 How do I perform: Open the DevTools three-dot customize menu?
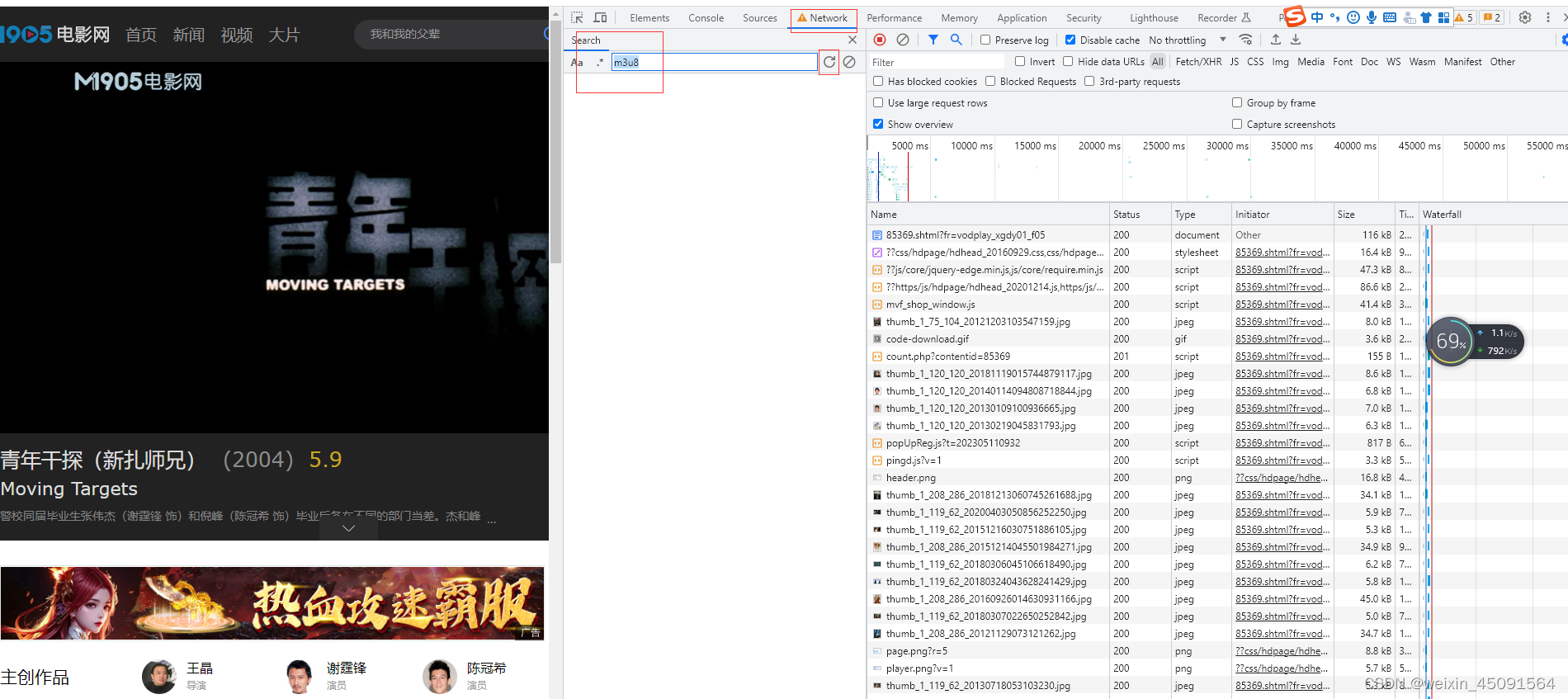[x=1548, y=17]
